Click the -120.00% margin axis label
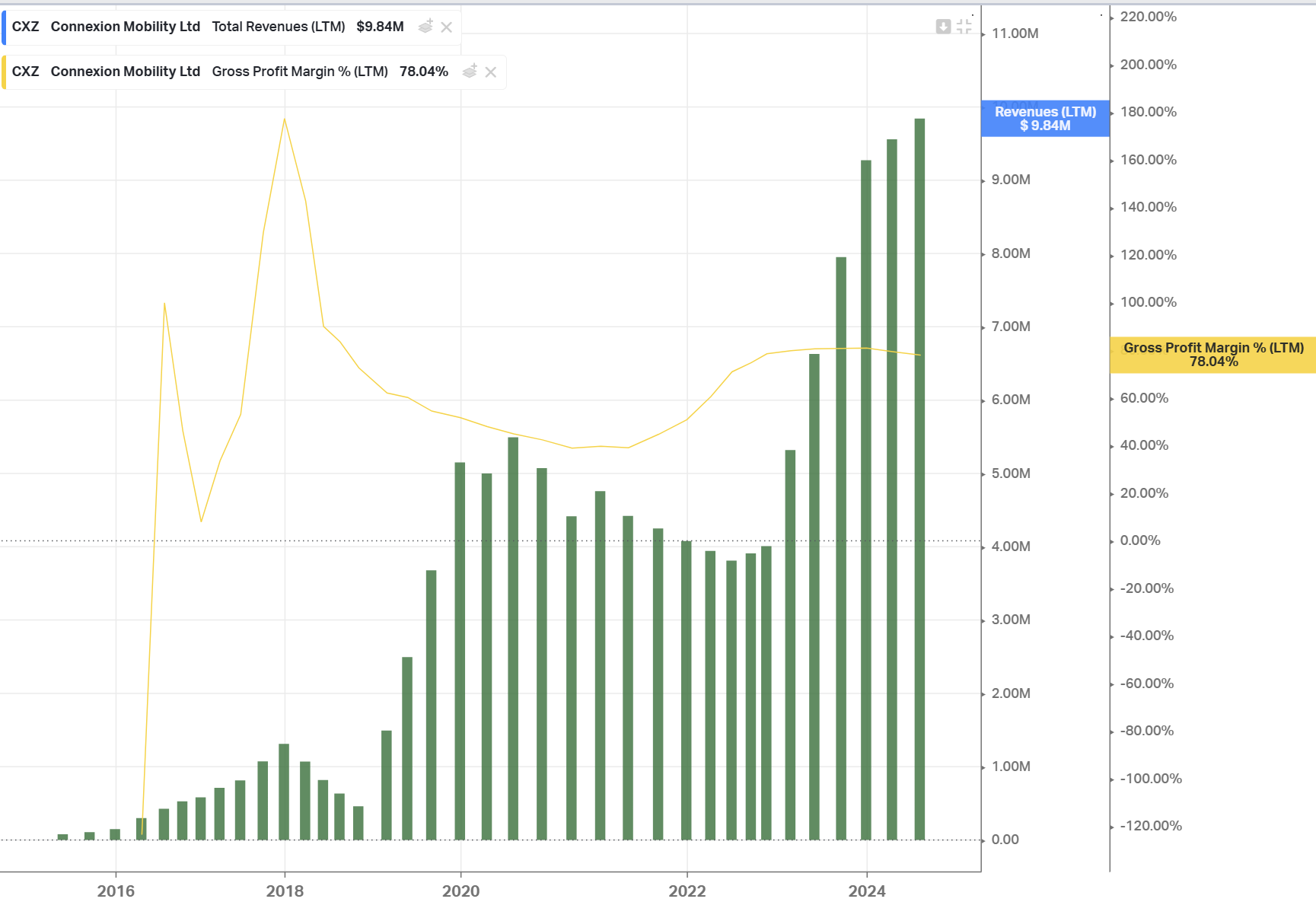This screenshot has height=902, width=1316. coord(1151,826)
